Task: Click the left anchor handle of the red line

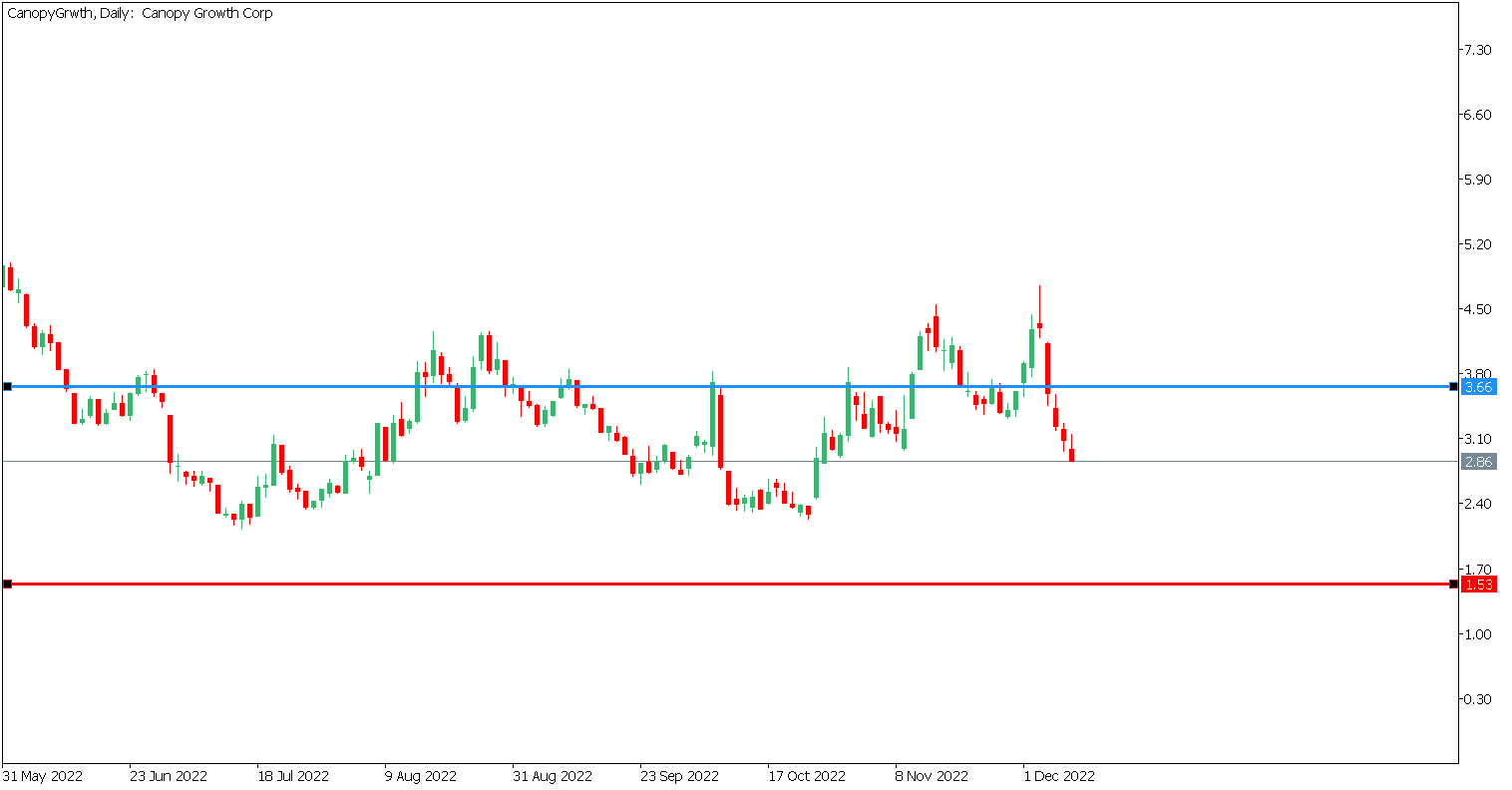Action: (7, 584)
